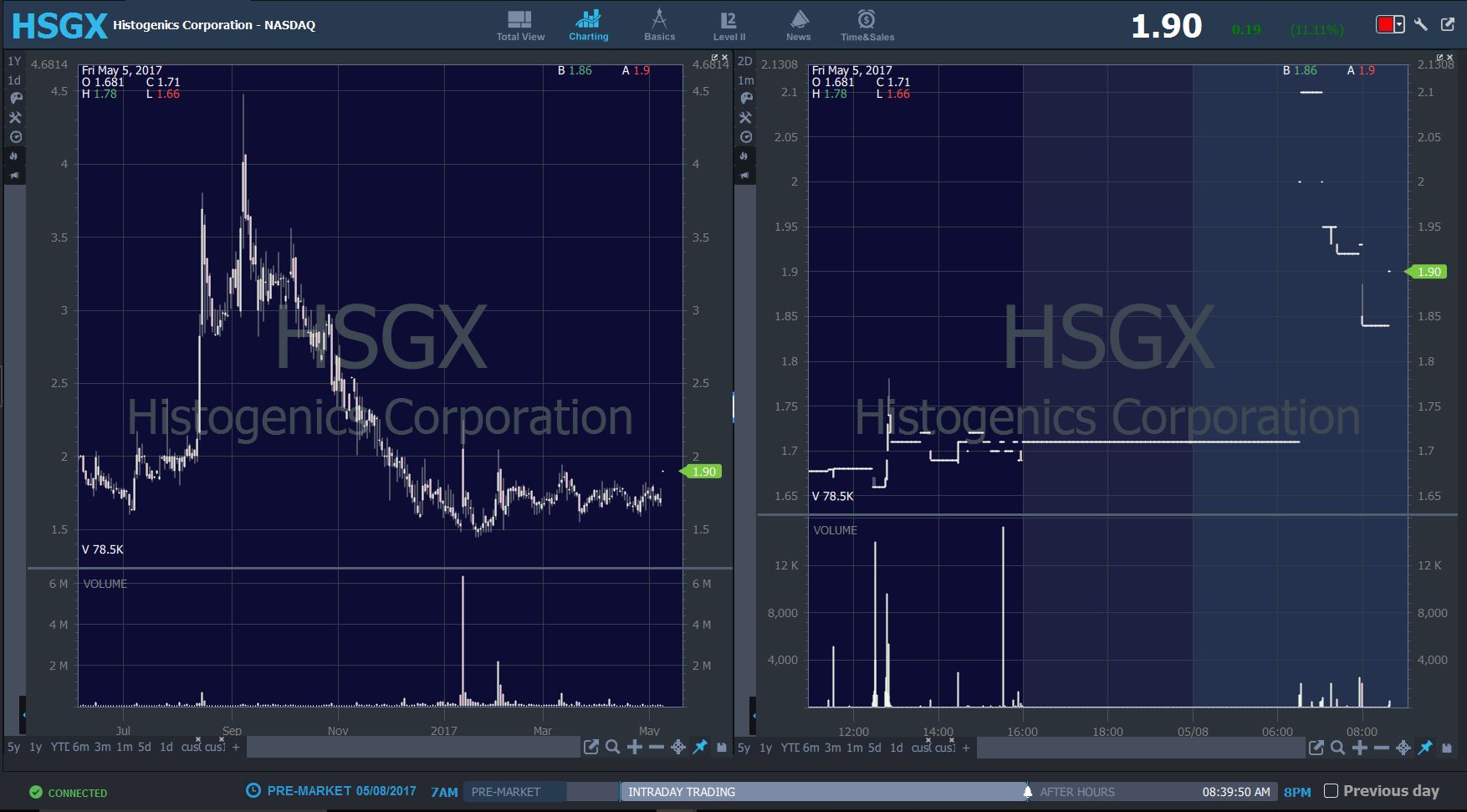
Task: Pop out the HSGX window from header
Action: [1448, 24]
